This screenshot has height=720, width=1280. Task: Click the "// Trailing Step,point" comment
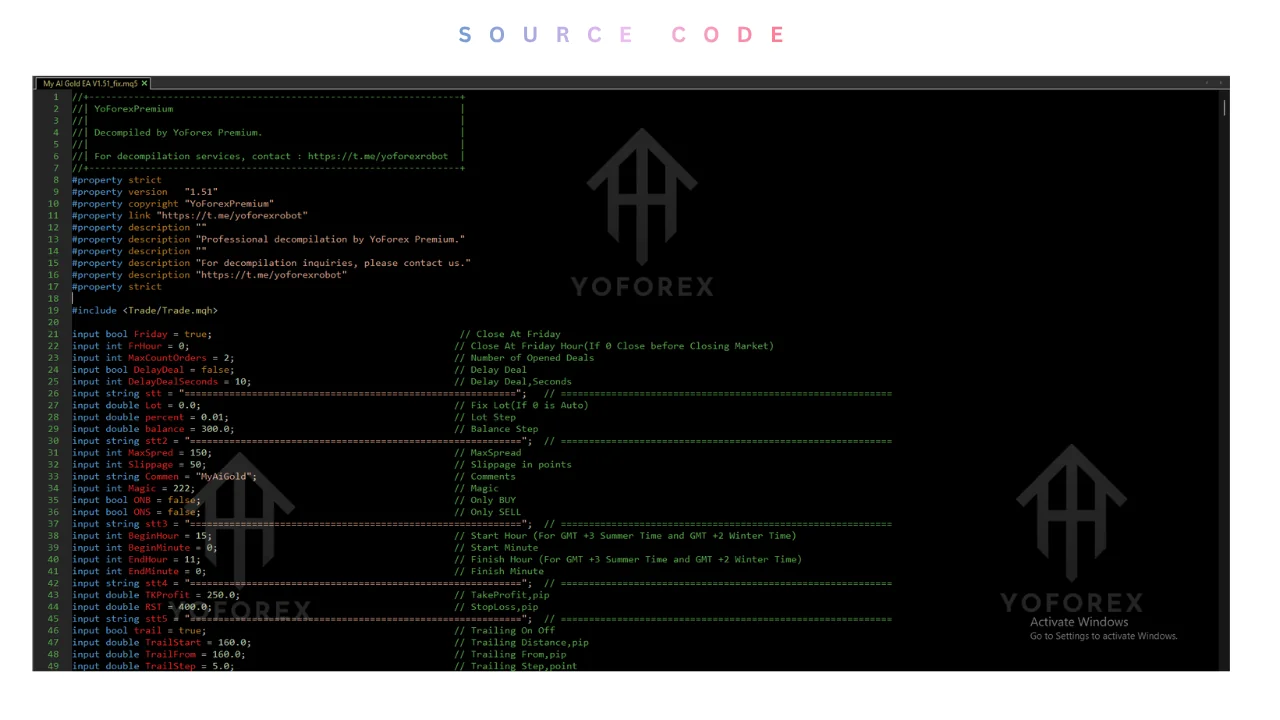pyautogui.click(x=516, y=666)
